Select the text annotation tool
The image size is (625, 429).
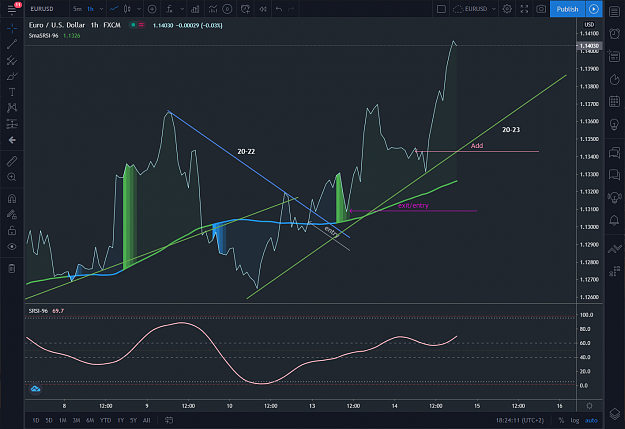pyautogui.click(x=12, y=92)
